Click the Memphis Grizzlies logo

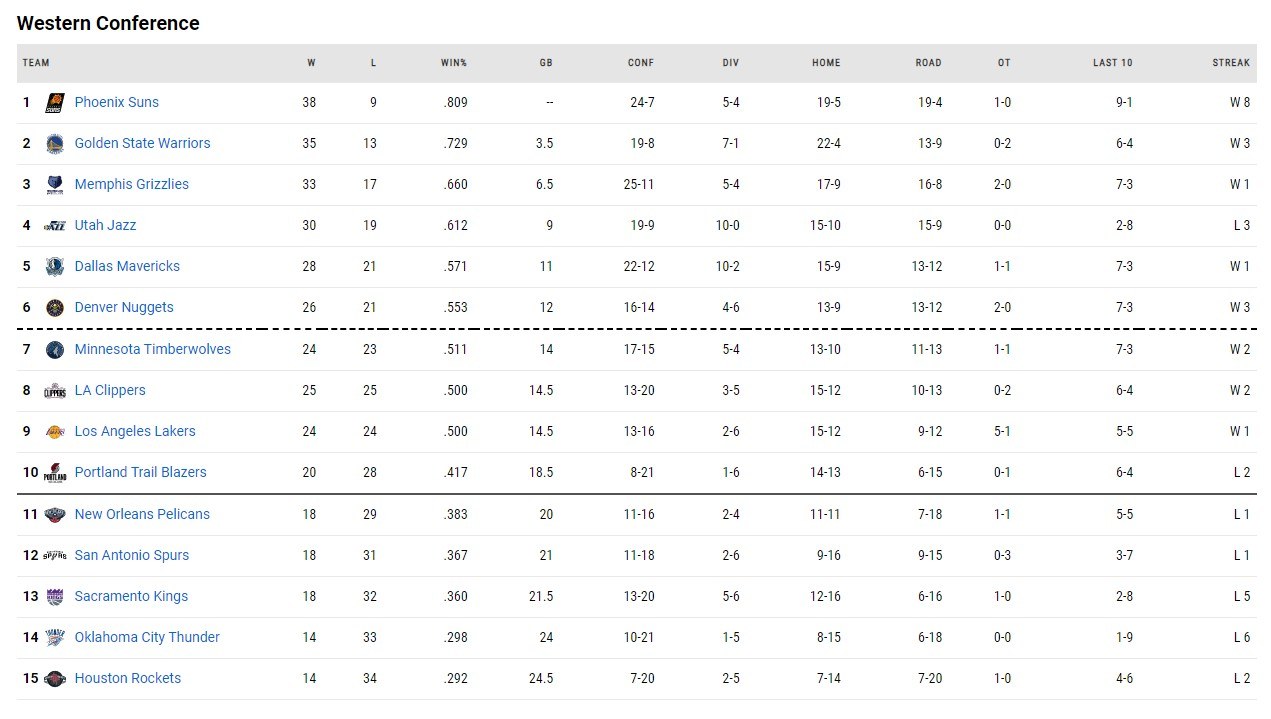click(x=55, y=184)
